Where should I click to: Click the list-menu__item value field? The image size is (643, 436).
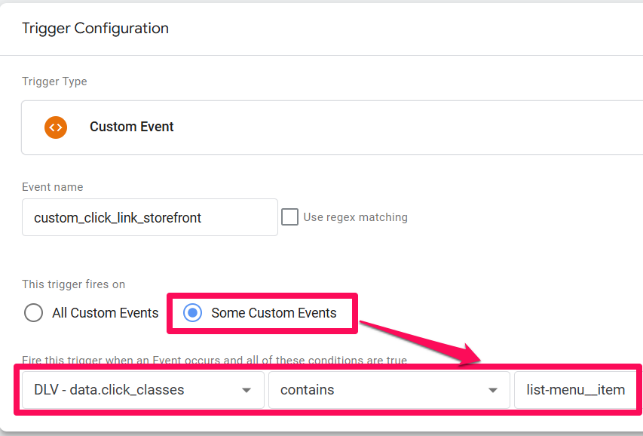pyautogui.click(x=576, y=390)
